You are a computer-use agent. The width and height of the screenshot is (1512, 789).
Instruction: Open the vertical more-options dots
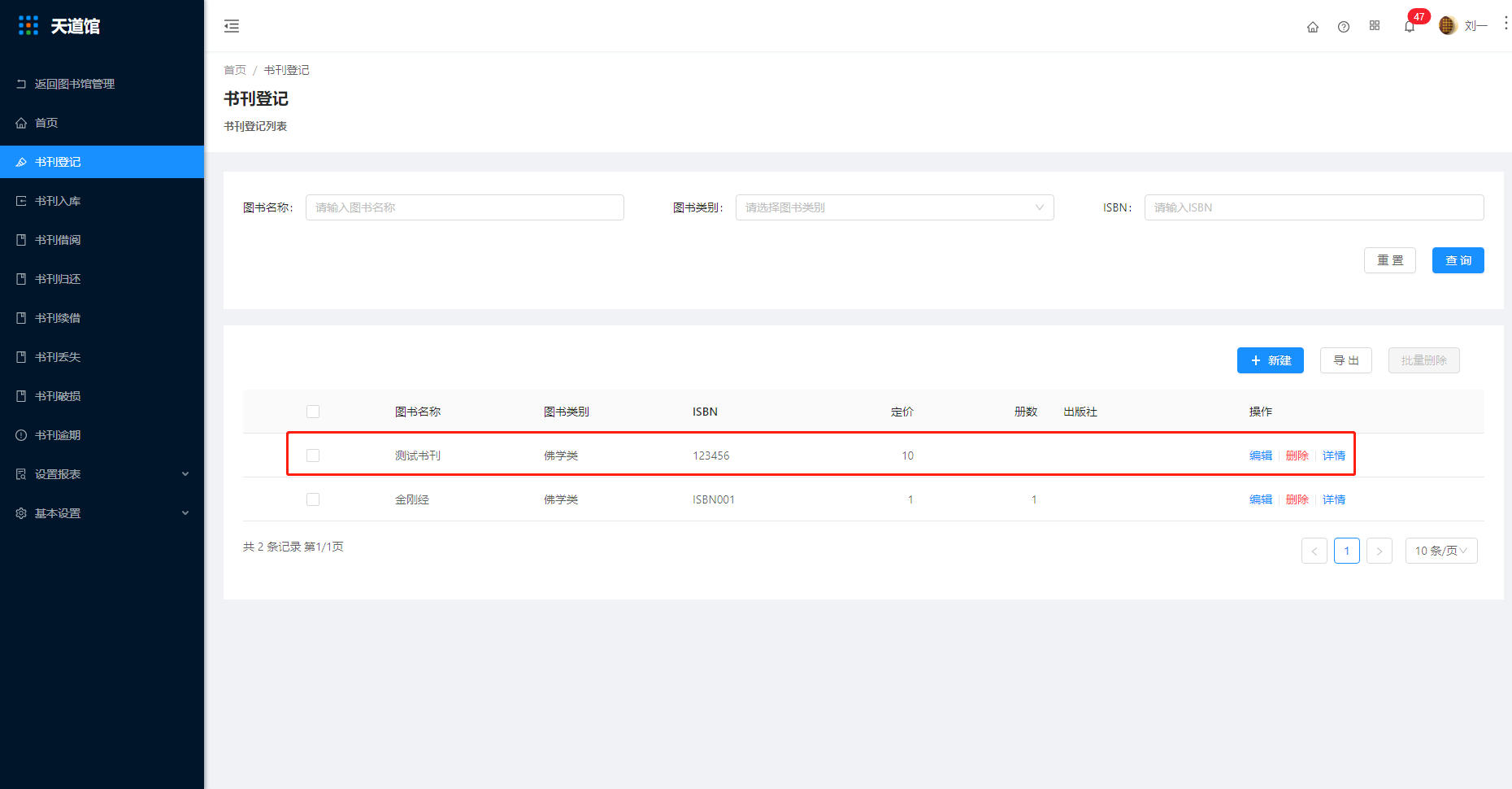pyautogui.click(x=1505, y=24)
